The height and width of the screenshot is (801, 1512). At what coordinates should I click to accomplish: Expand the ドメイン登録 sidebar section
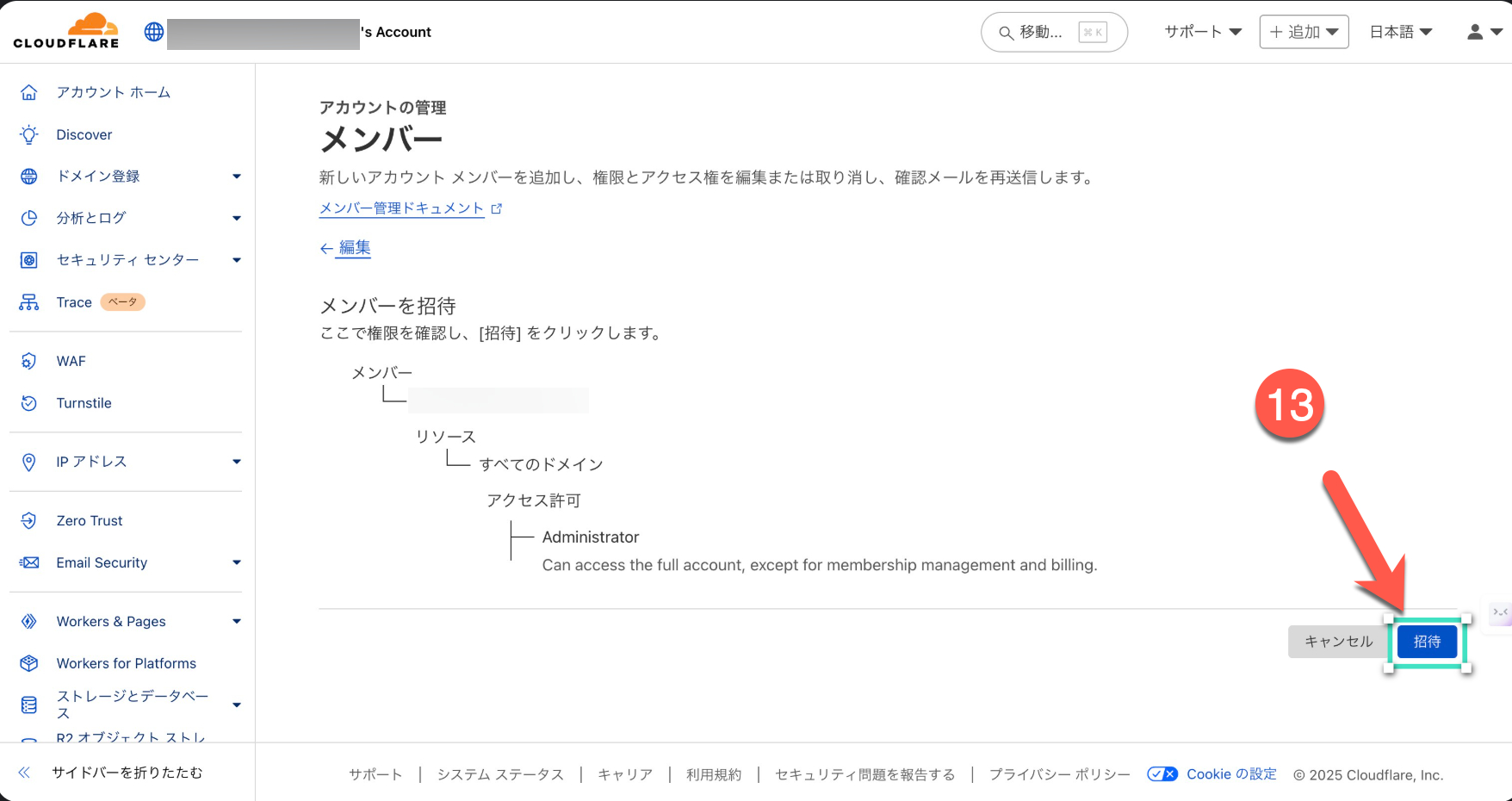[x=236, y=177]
